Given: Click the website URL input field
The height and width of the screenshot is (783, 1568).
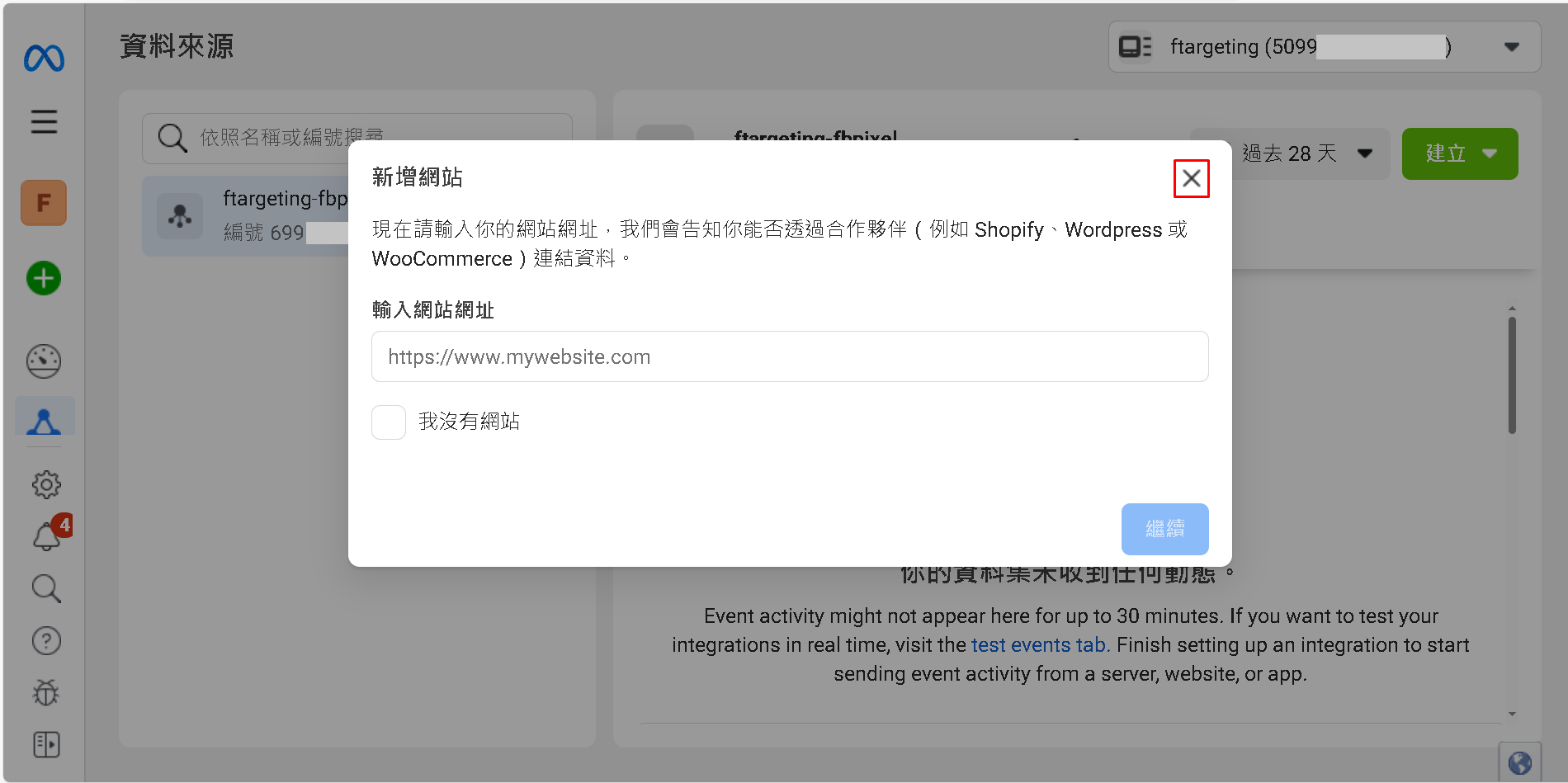Looking at the screenshot, I should pyautogui.click(x=790, y=356).
